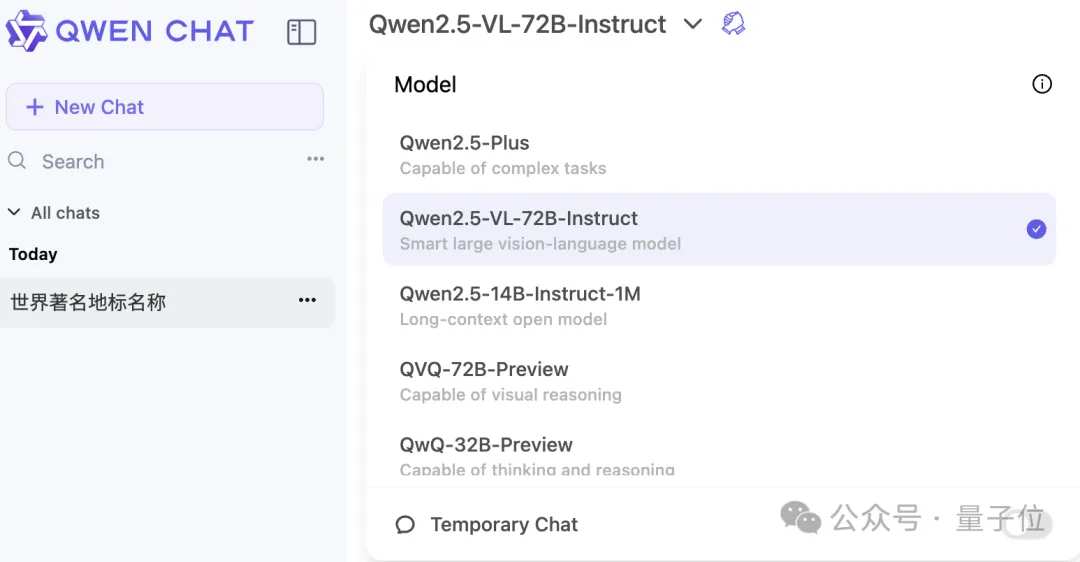The height and width of the screenshot is (562, 1080).
Task: Open the search options ellipsis menu
Action: coord(315,159)
